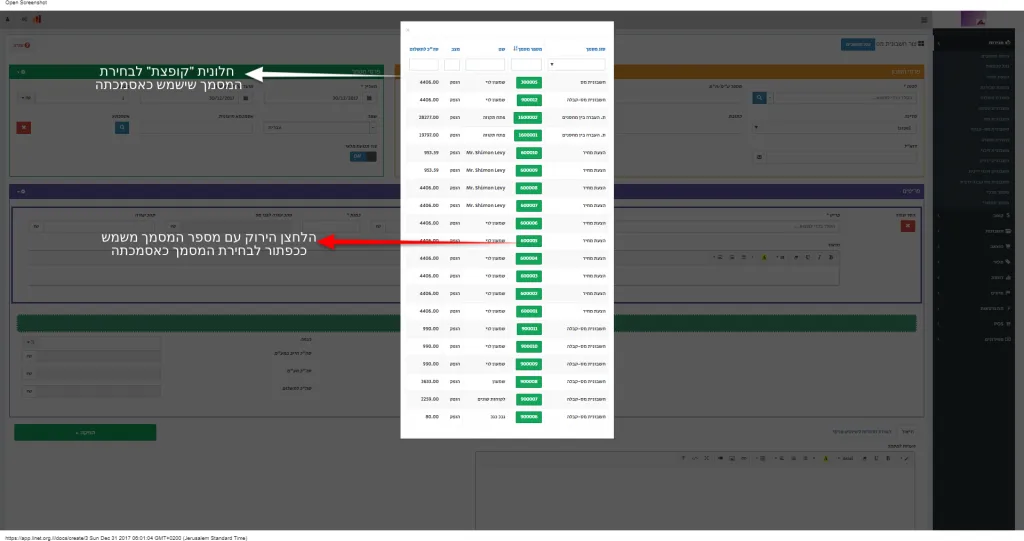Close the document selection popup

click(x=408, y=30)
